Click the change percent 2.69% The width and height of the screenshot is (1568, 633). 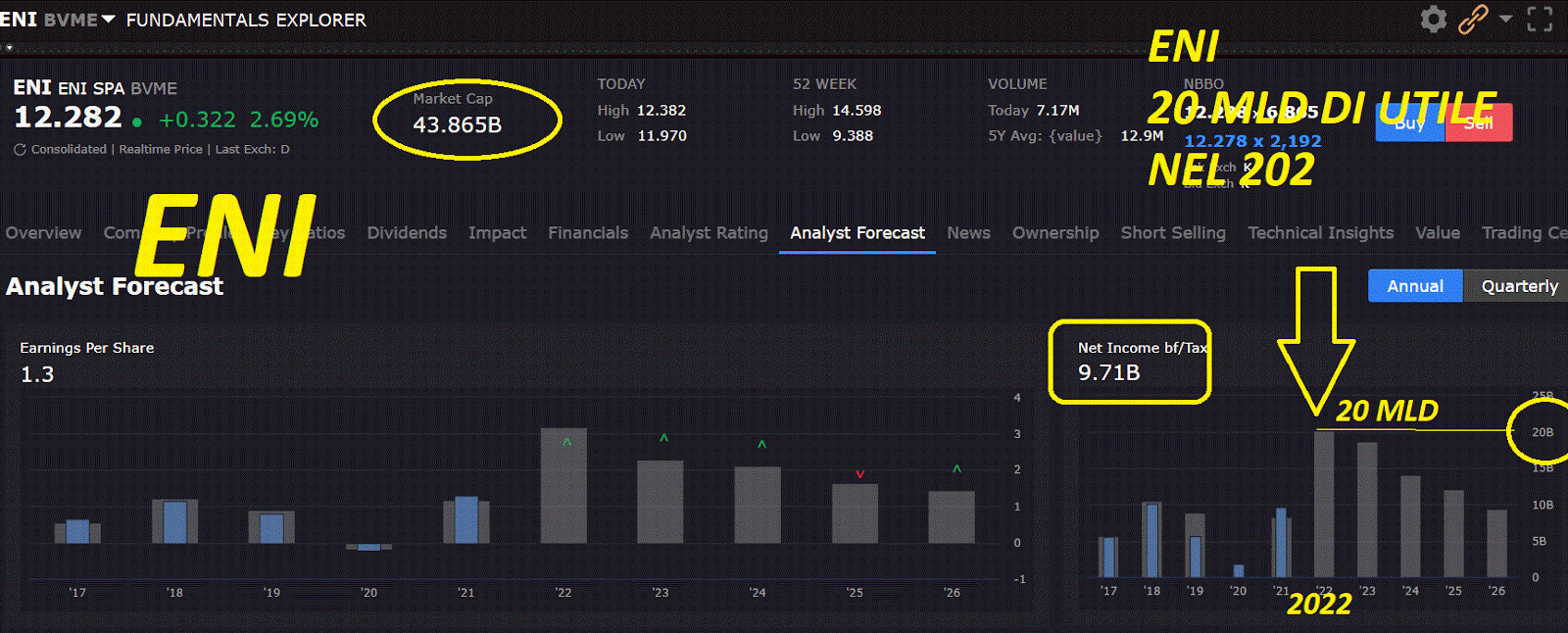(284, 120)
